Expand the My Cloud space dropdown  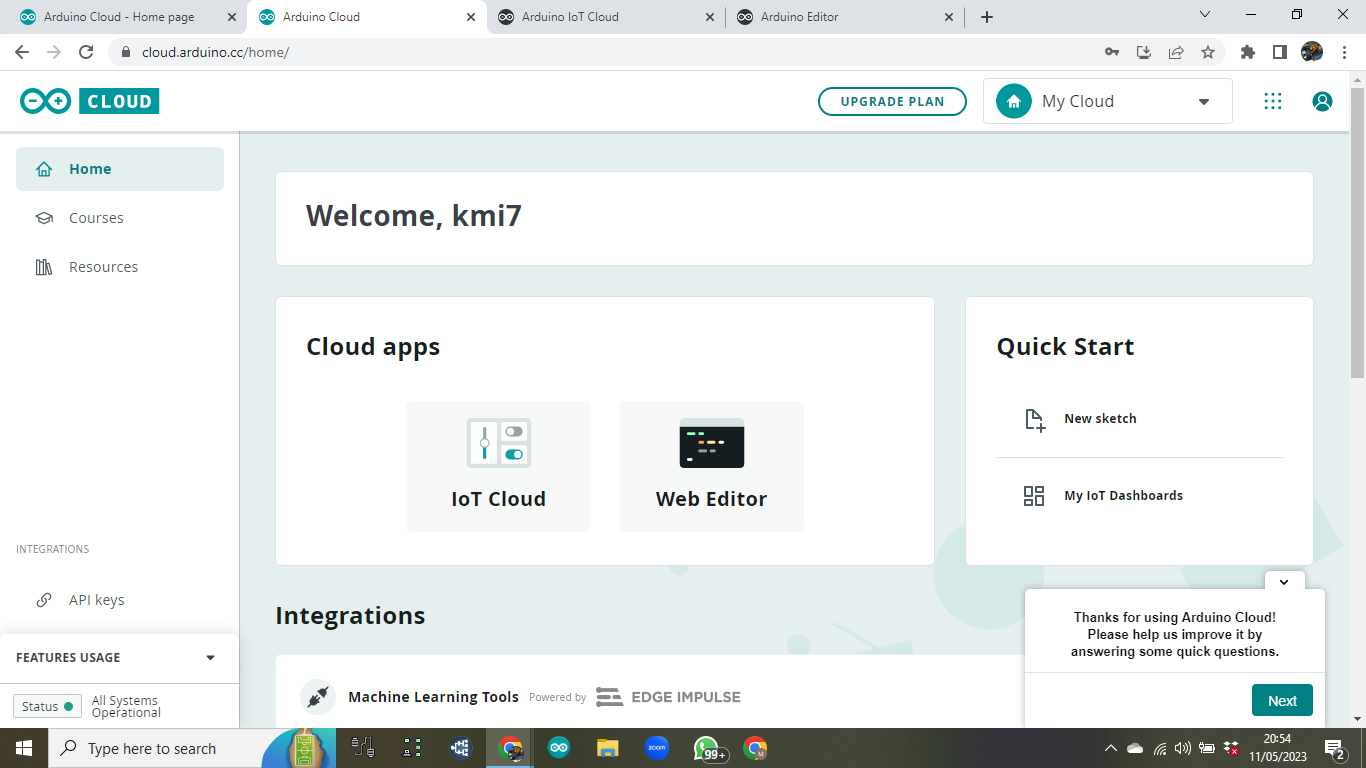[1204, 102]
